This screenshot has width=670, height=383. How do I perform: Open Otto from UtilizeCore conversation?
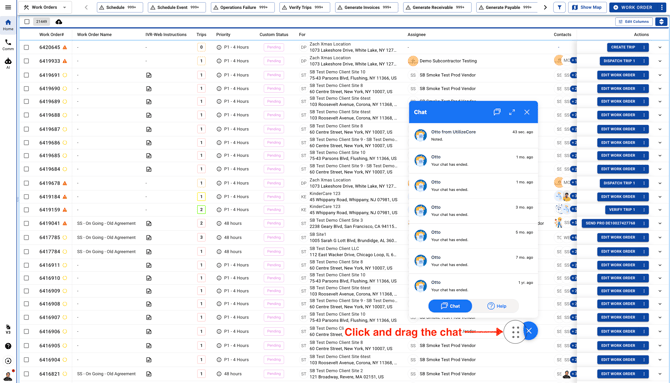[x=473, y=136]
